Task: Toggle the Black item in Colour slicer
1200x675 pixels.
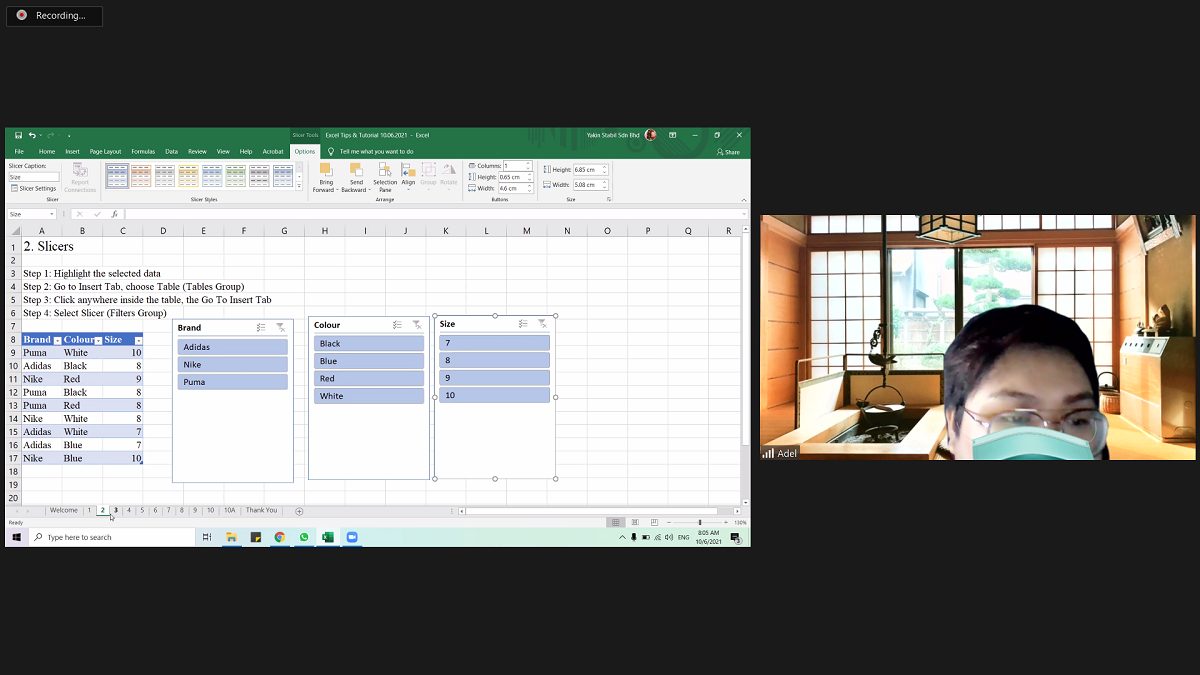Action: (x=369, y=343)
